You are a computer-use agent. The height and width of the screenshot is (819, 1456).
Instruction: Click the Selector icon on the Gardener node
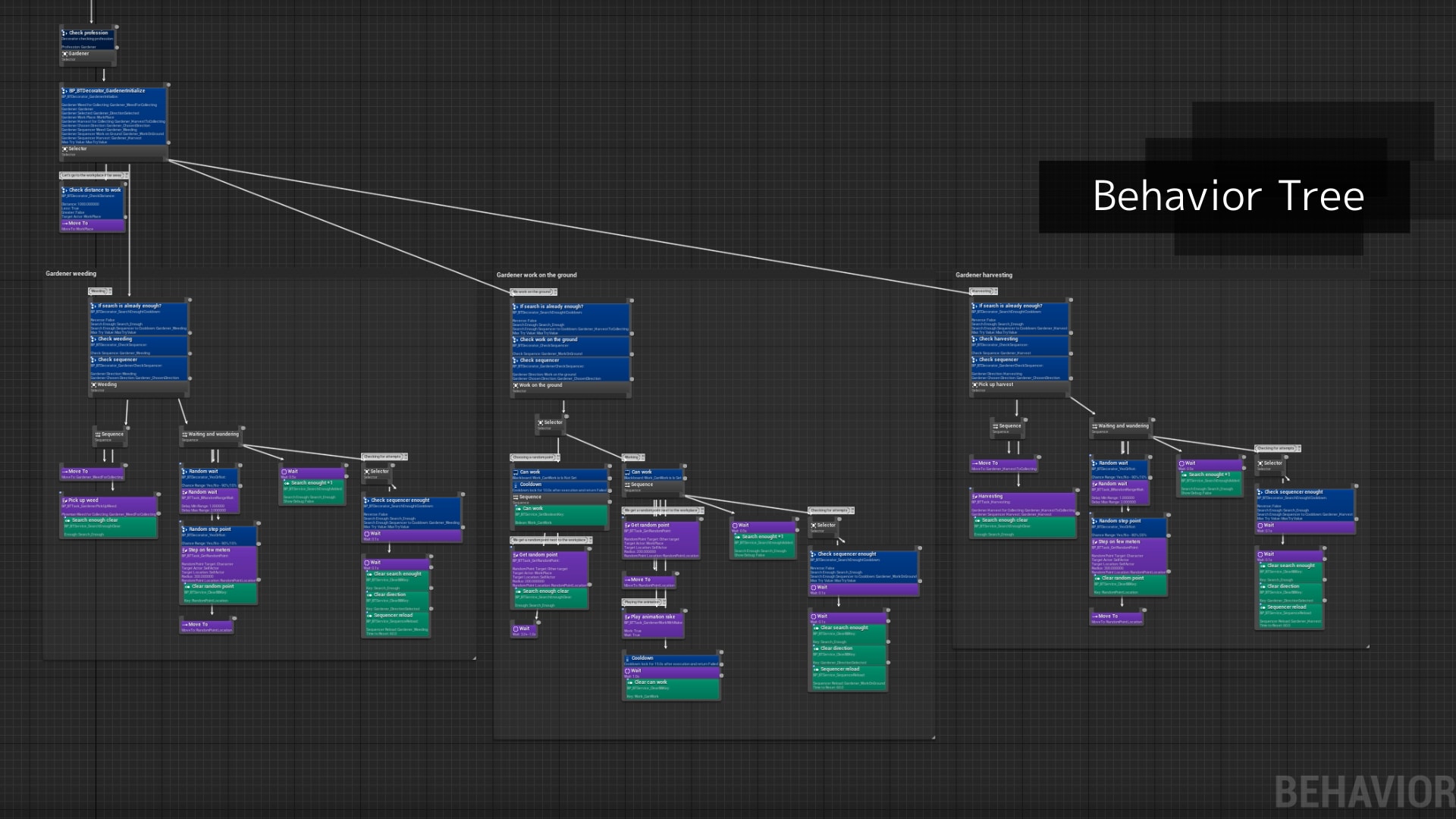[65, 53]
